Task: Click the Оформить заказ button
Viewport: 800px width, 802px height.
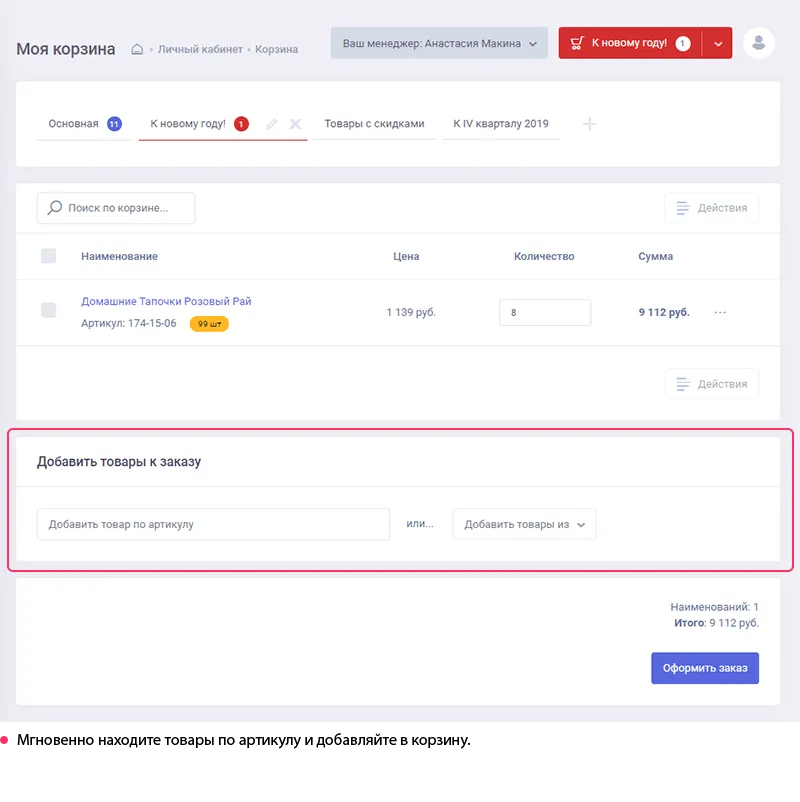Action: (704, 668)
